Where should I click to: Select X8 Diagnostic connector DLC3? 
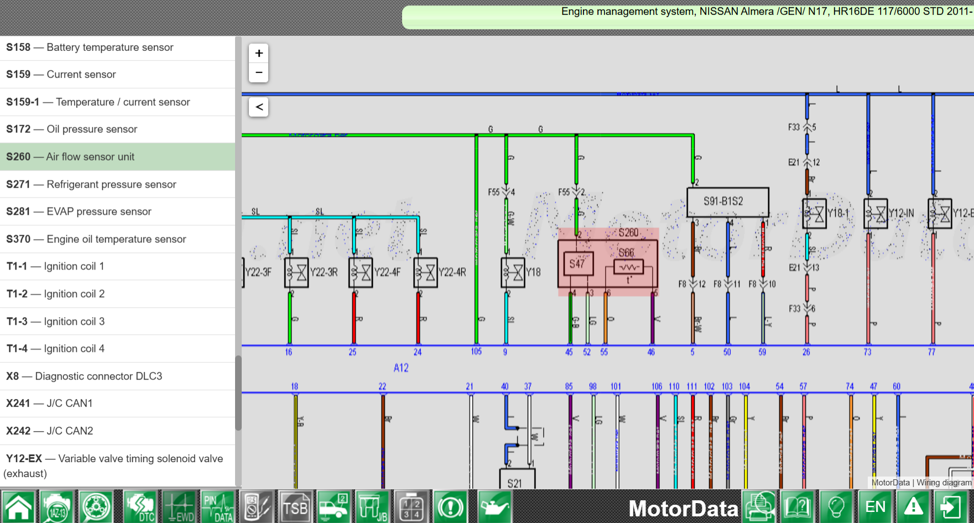(117, 376)
